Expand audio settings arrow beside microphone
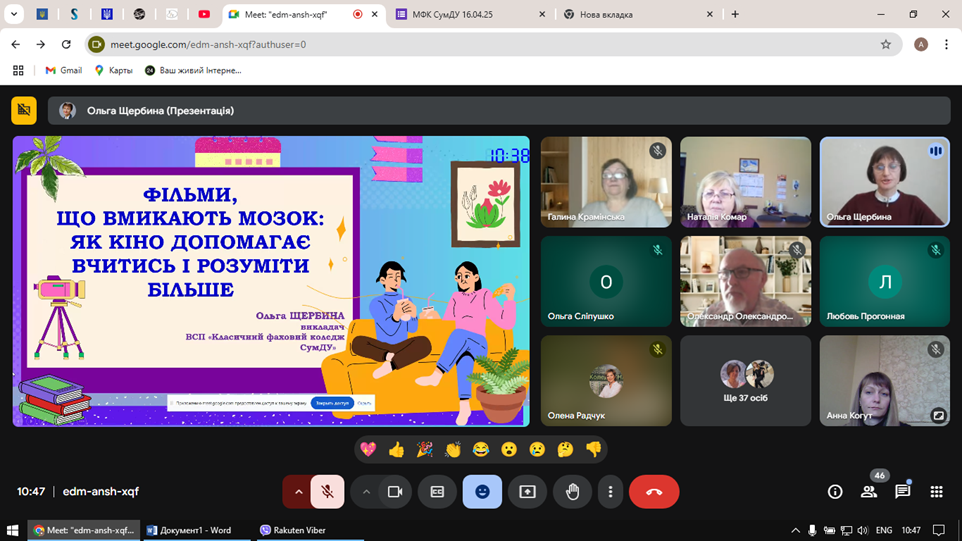 pyautogui.click(x=298, y=492)
